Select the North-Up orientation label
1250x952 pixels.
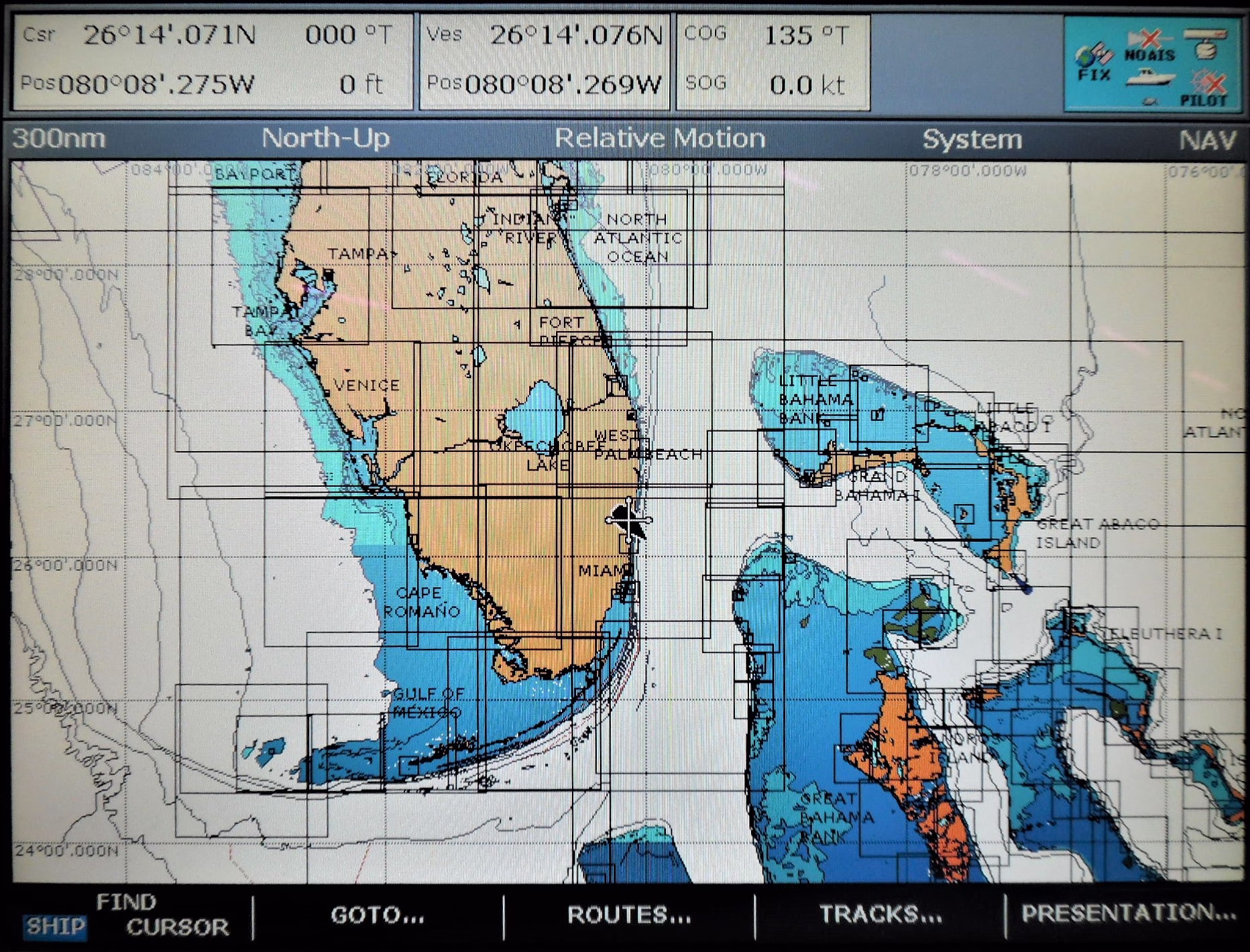pyautogui.click(x=325, y=139)
